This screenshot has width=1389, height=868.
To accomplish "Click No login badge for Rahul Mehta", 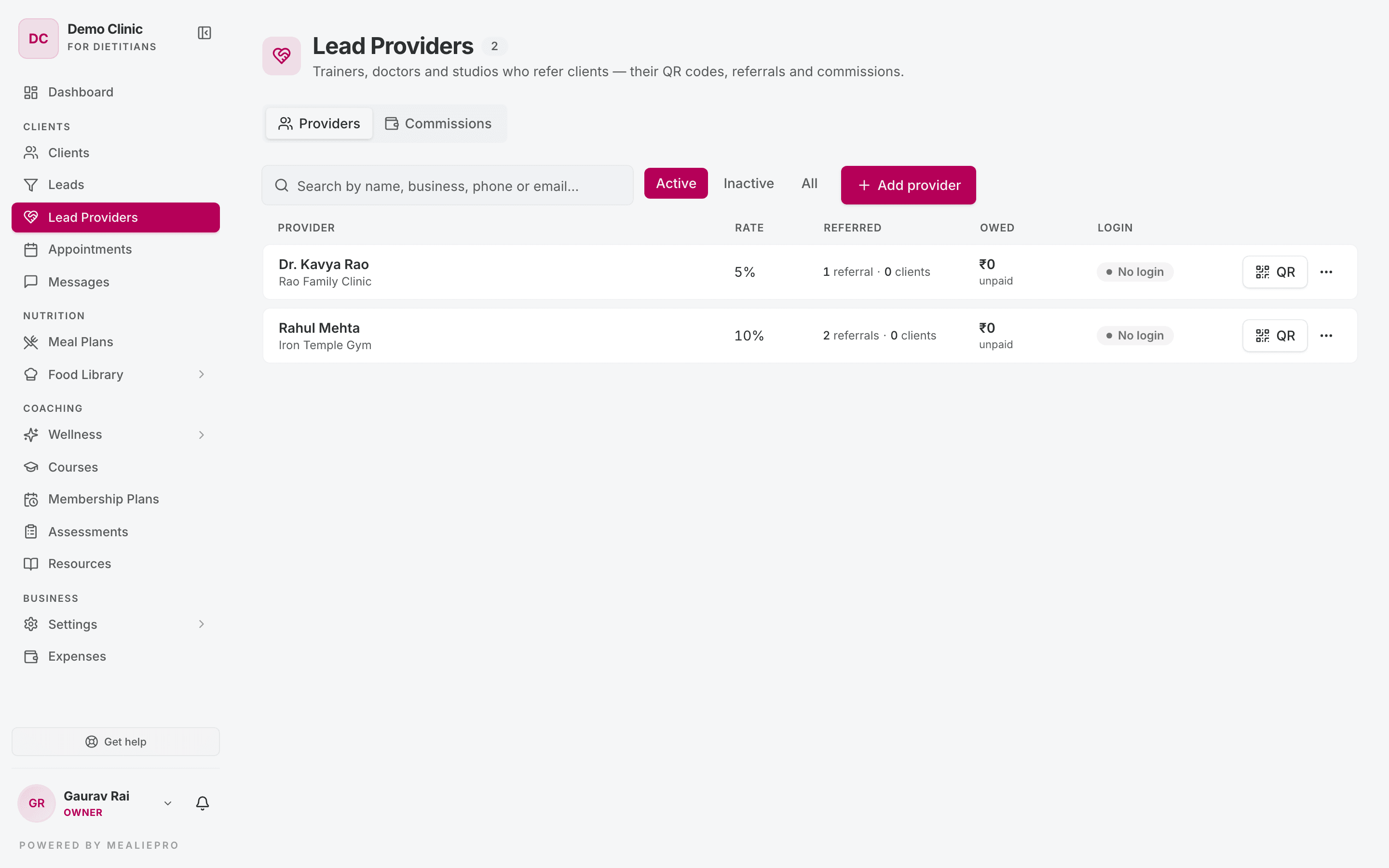I will (x=1135, y=336).
